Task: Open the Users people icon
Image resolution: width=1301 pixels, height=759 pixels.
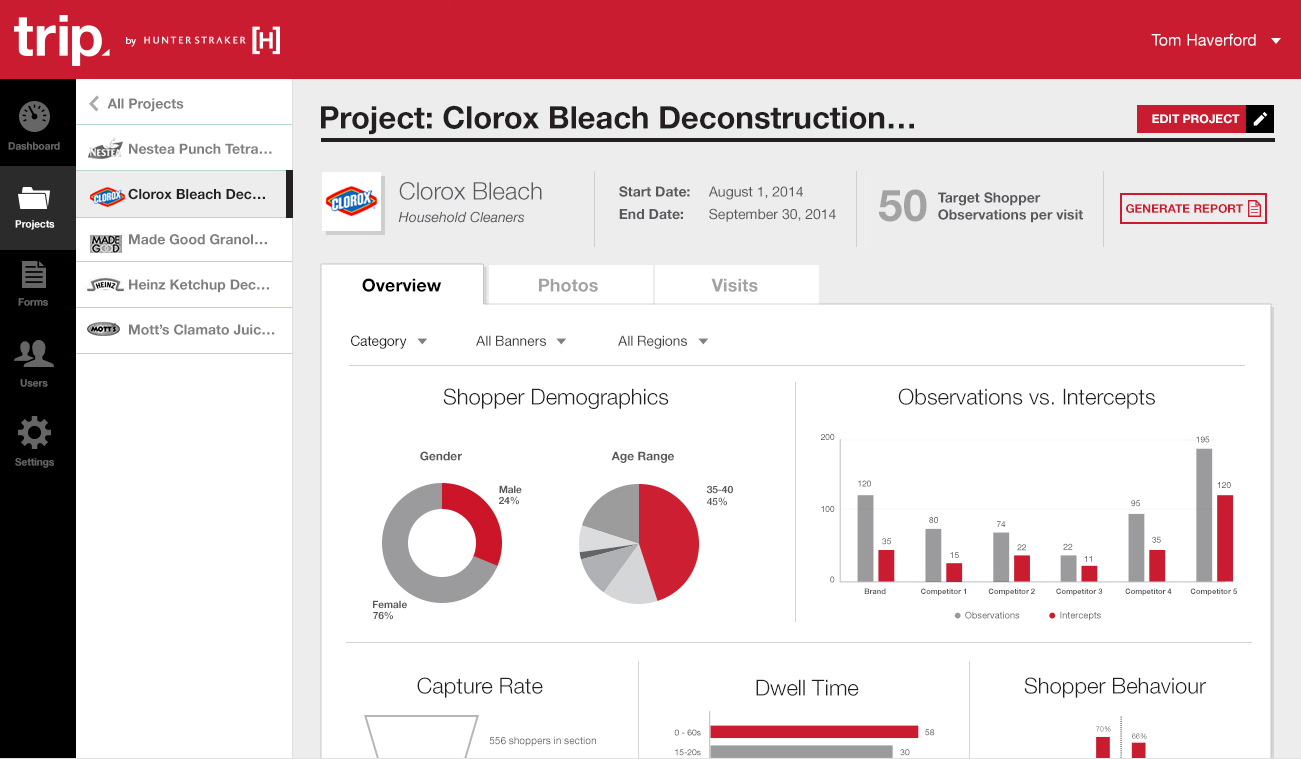Action: point(34,354)
